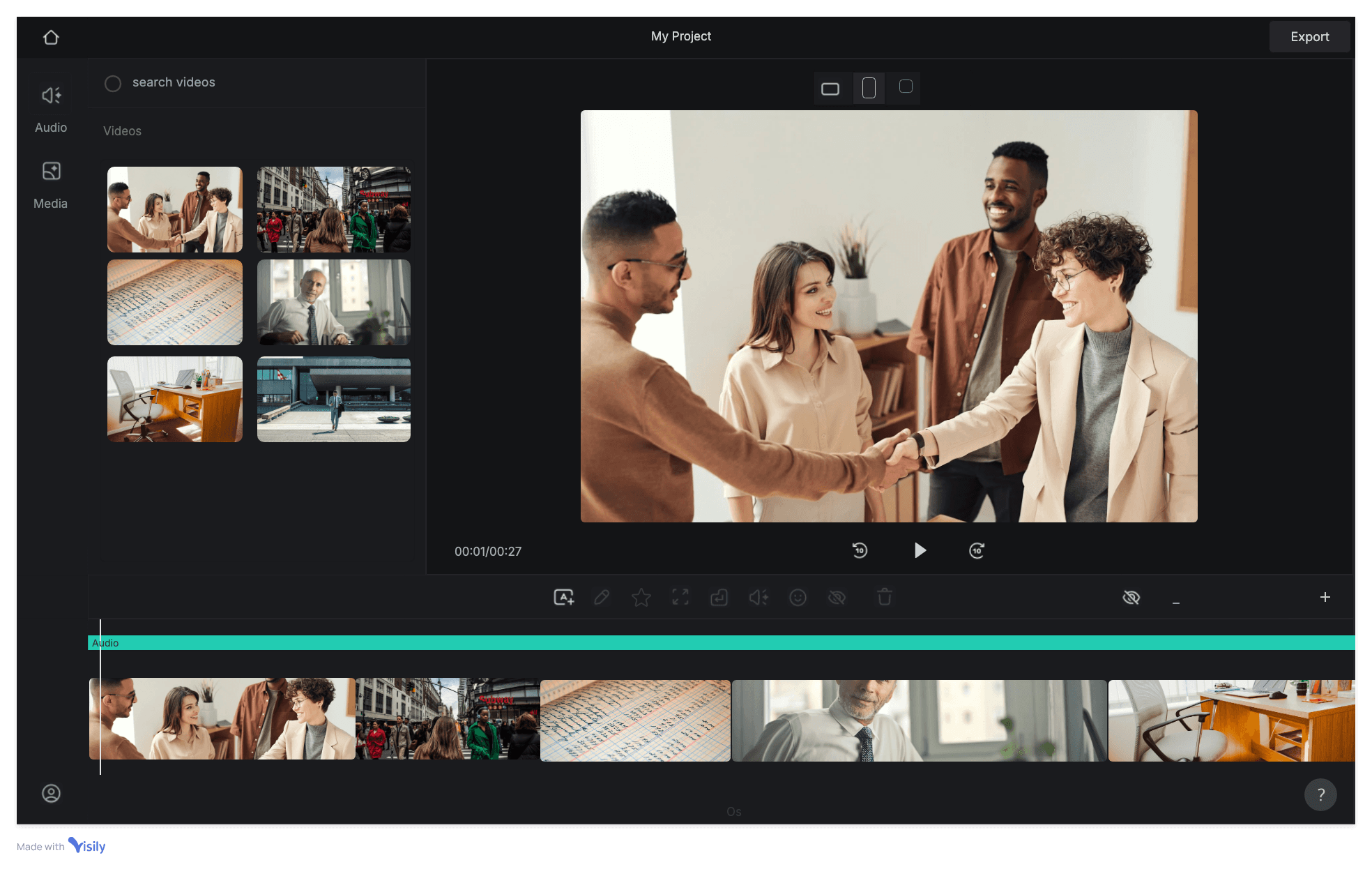Click the emoji sticker icon

pyautogui.click(x=798, y=597)
